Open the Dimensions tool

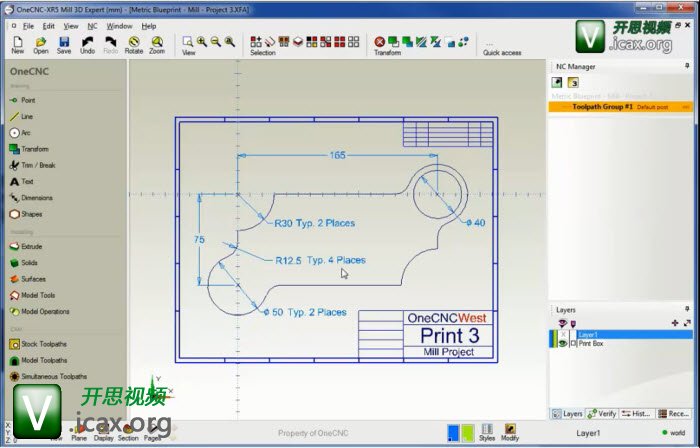point(31,198)
